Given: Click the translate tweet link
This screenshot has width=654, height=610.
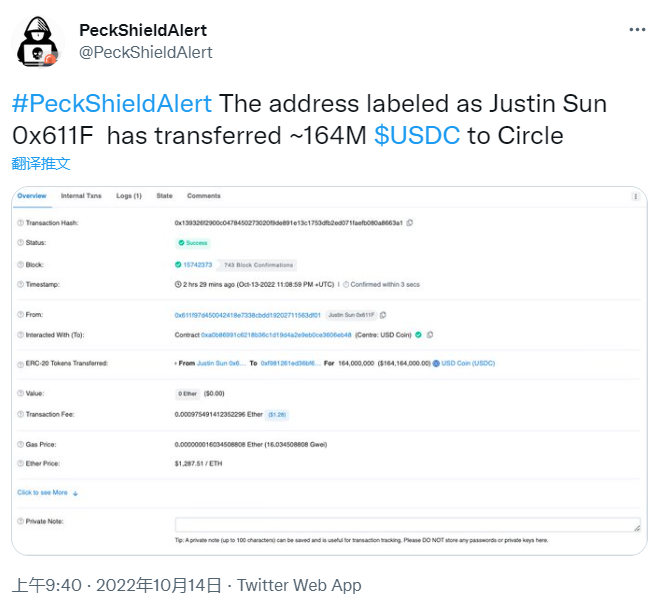Looking at the screenshot, I should point(41,163).
